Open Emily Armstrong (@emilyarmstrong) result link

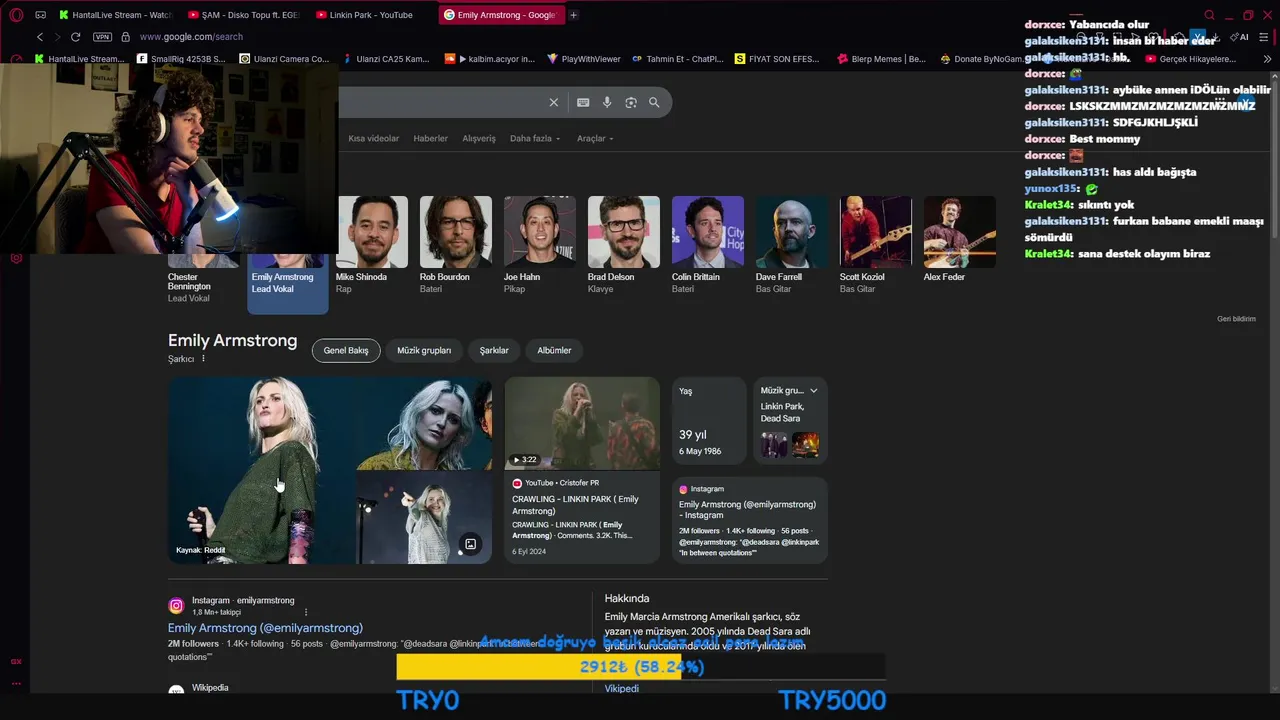click(265, 628)
